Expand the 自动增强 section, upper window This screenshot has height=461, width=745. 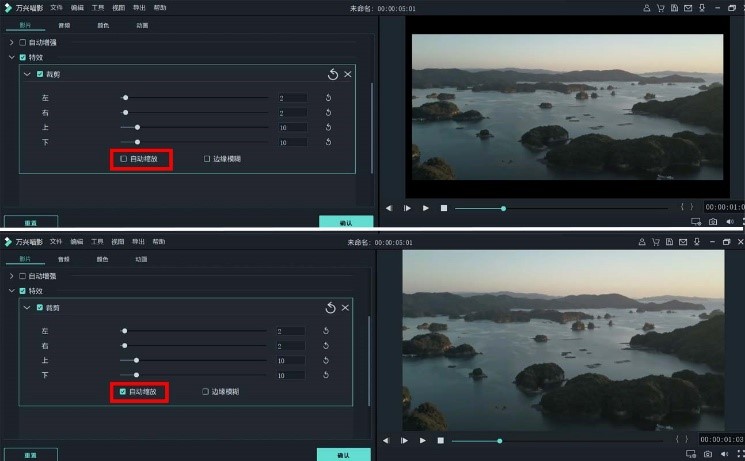(11, 42)
